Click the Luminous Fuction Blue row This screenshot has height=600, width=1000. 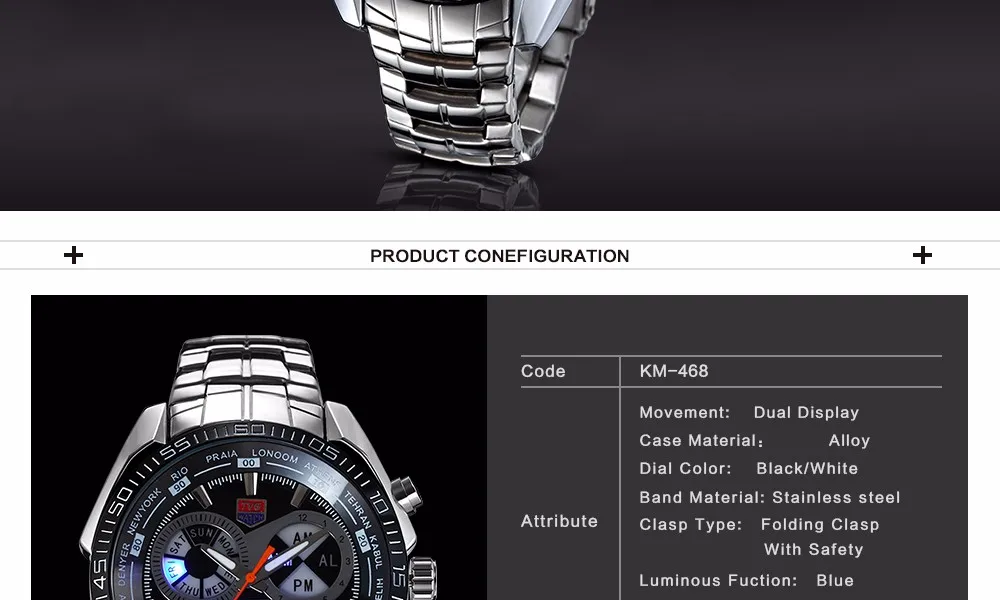pos(746,581)
